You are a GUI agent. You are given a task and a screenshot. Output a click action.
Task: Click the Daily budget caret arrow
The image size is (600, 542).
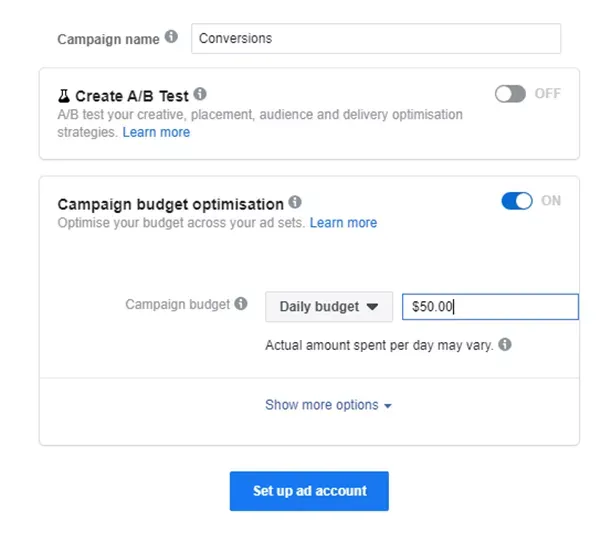372,307
